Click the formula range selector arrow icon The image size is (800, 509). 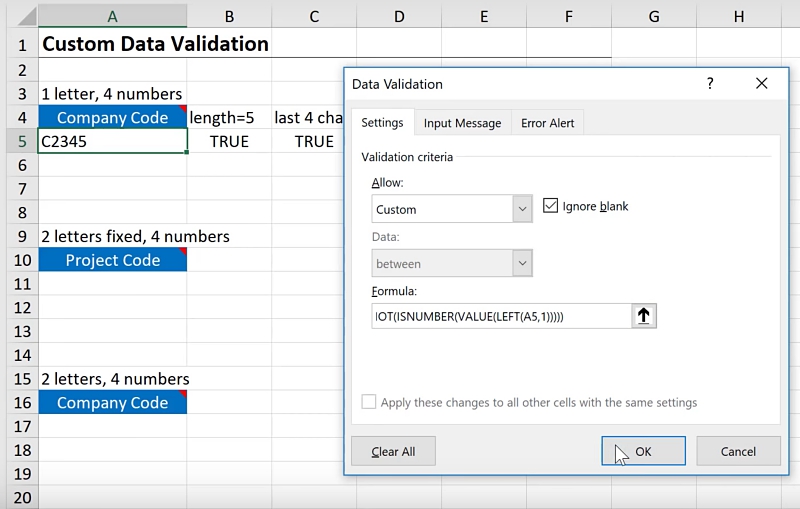644,316
